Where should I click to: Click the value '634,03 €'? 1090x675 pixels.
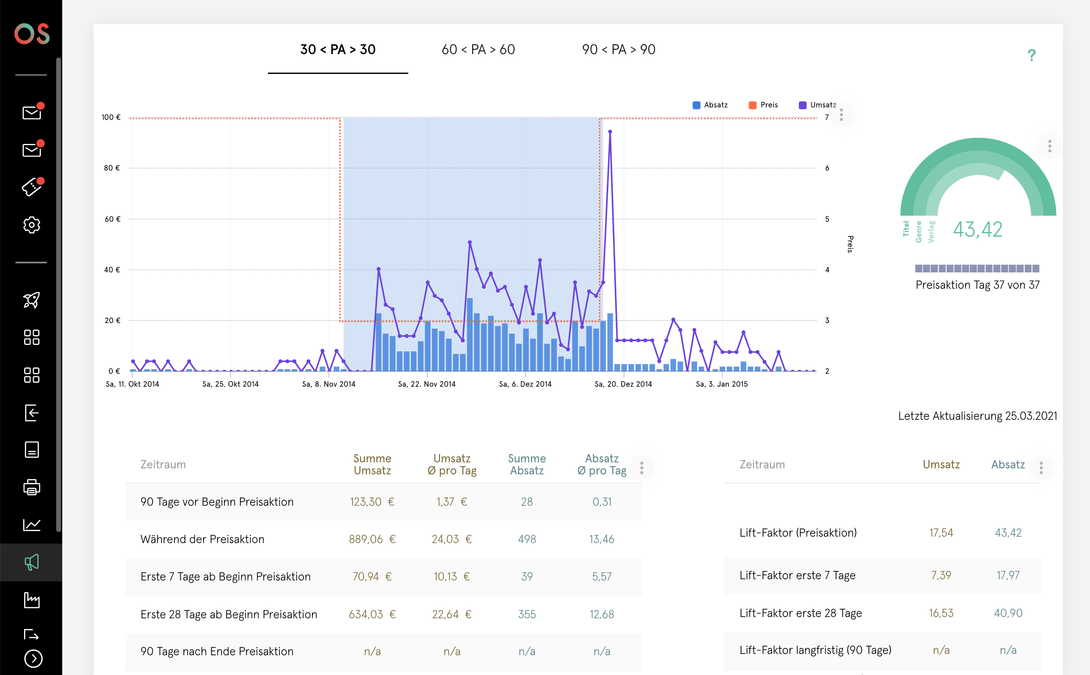point(372,615)
